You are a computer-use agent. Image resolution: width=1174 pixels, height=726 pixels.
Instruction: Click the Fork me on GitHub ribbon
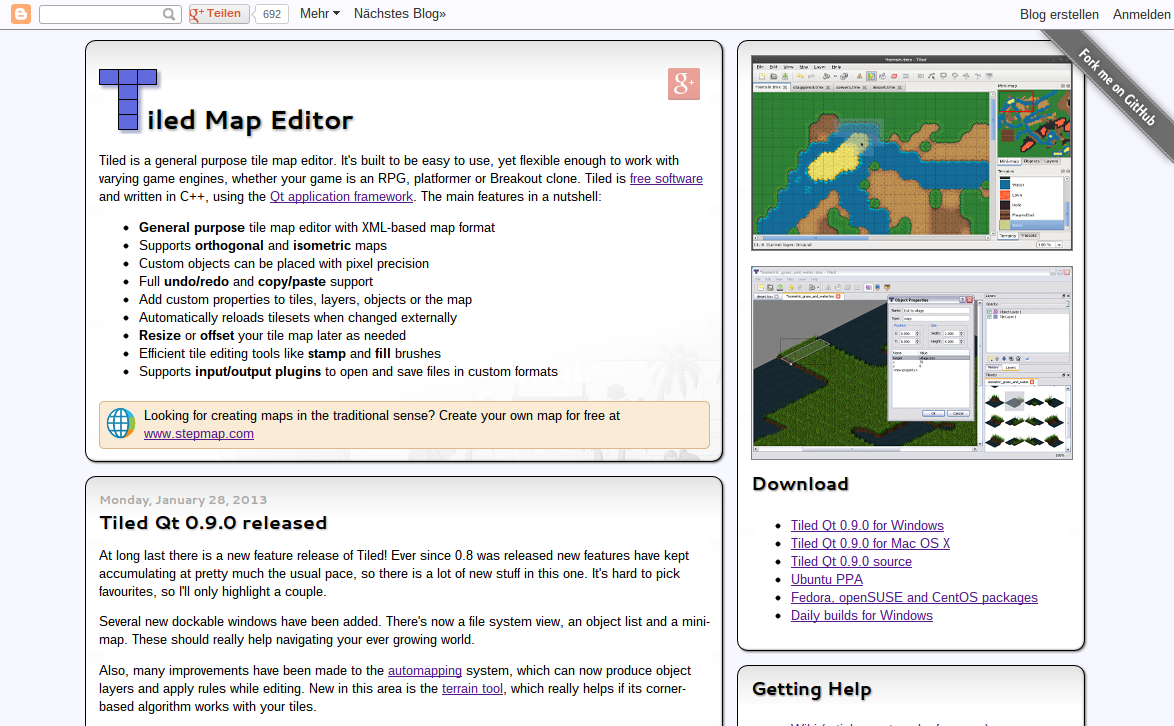1117,86
